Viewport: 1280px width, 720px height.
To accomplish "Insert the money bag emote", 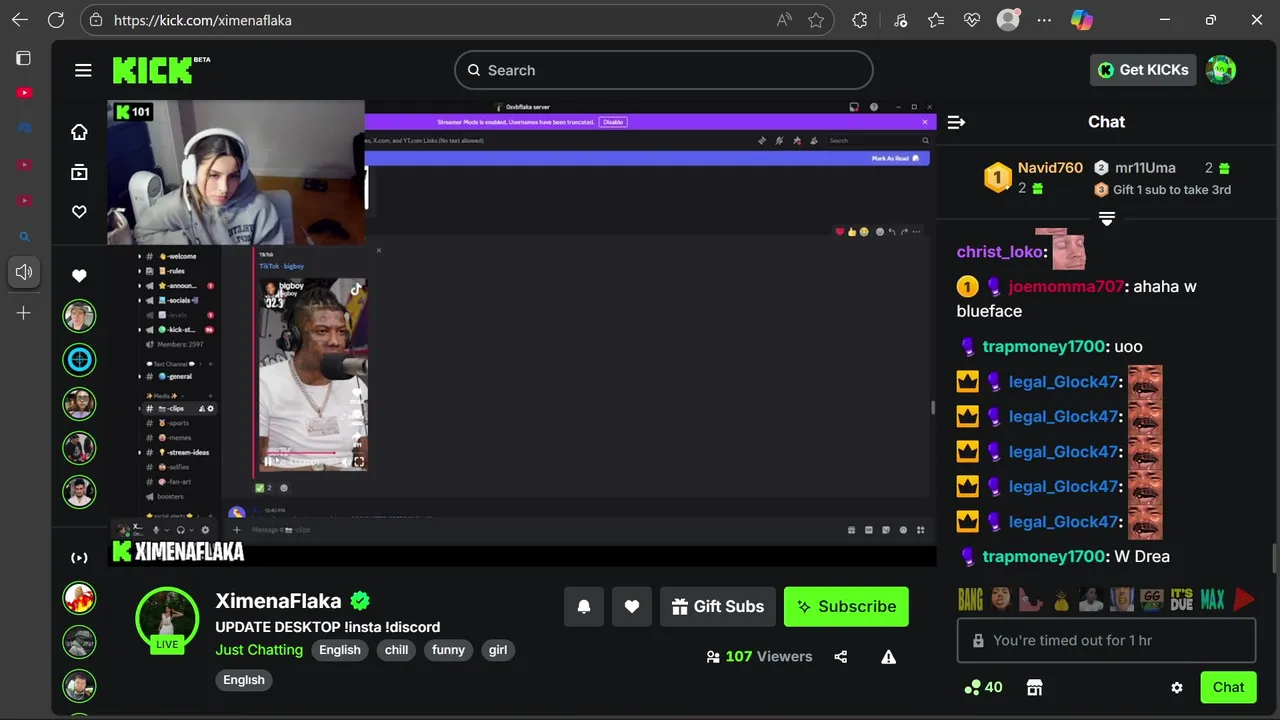I will (x=1061, y=599).
